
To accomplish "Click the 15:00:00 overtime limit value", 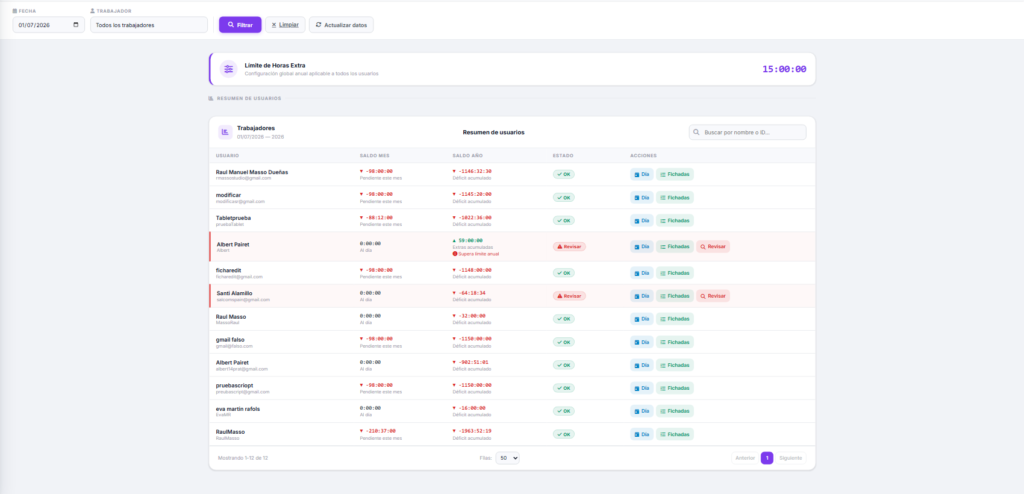I will (784, 69).
